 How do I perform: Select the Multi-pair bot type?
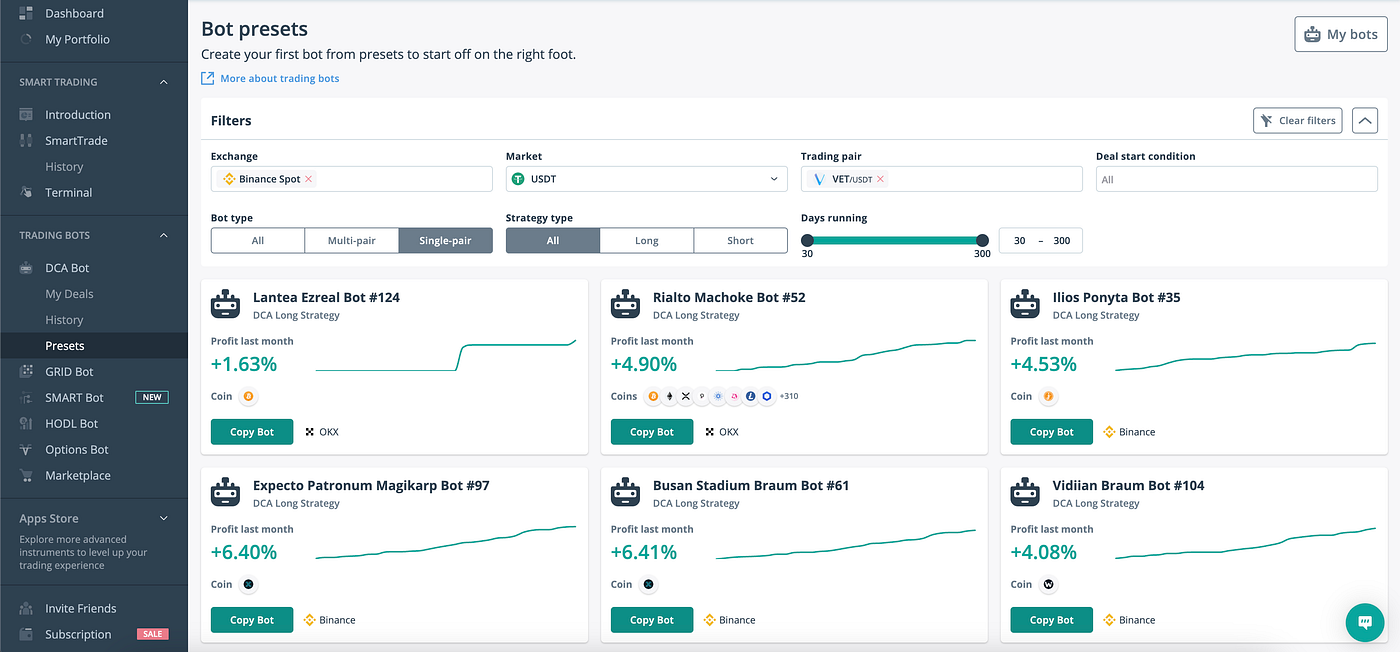click(352, 241)
